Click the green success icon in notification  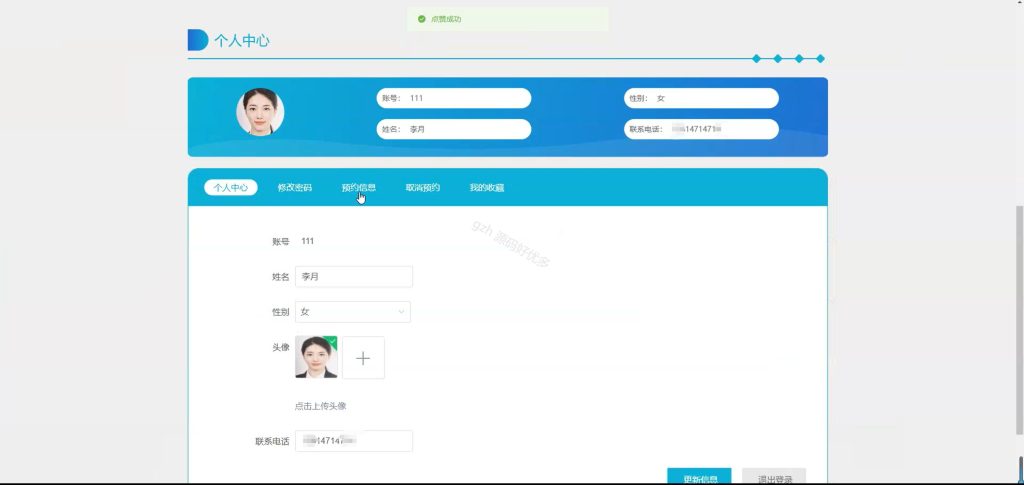point(422,20)
